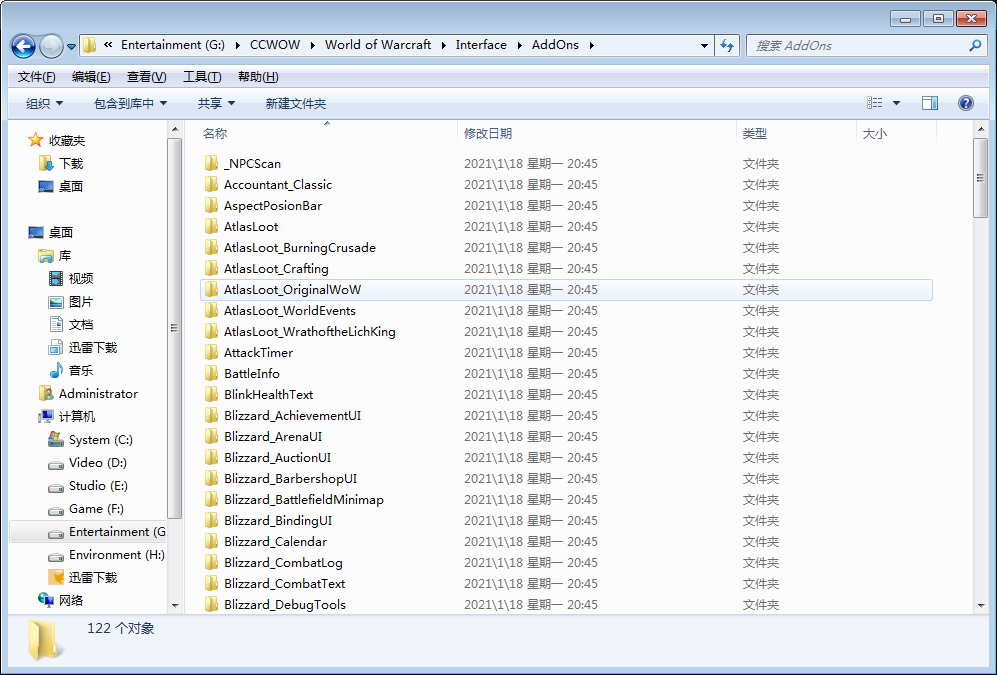The width and height of the screenshot is (997, 675).
Task: Click the change view icon in toolbar
Action: click(875, 103)
